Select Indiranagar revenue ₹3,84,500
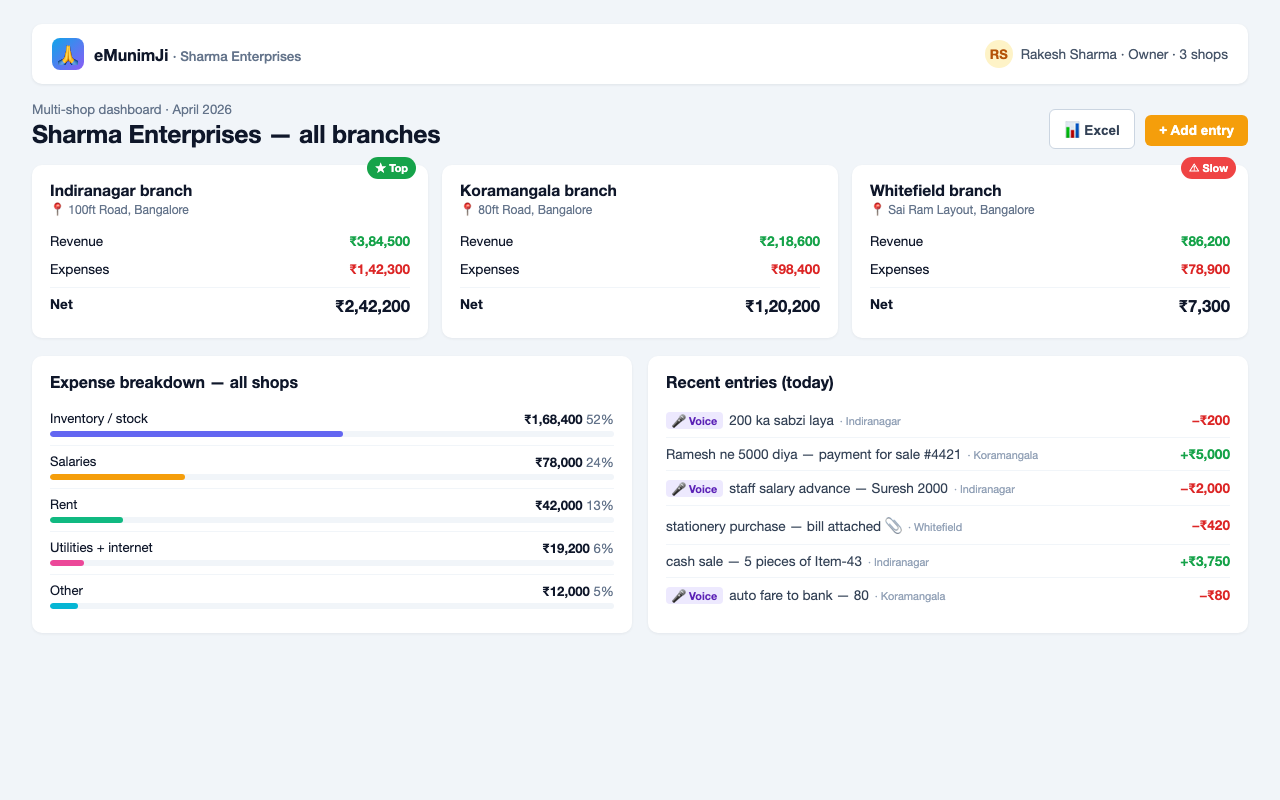This screenshot has width=1280, height=800. tap(380, 242)
